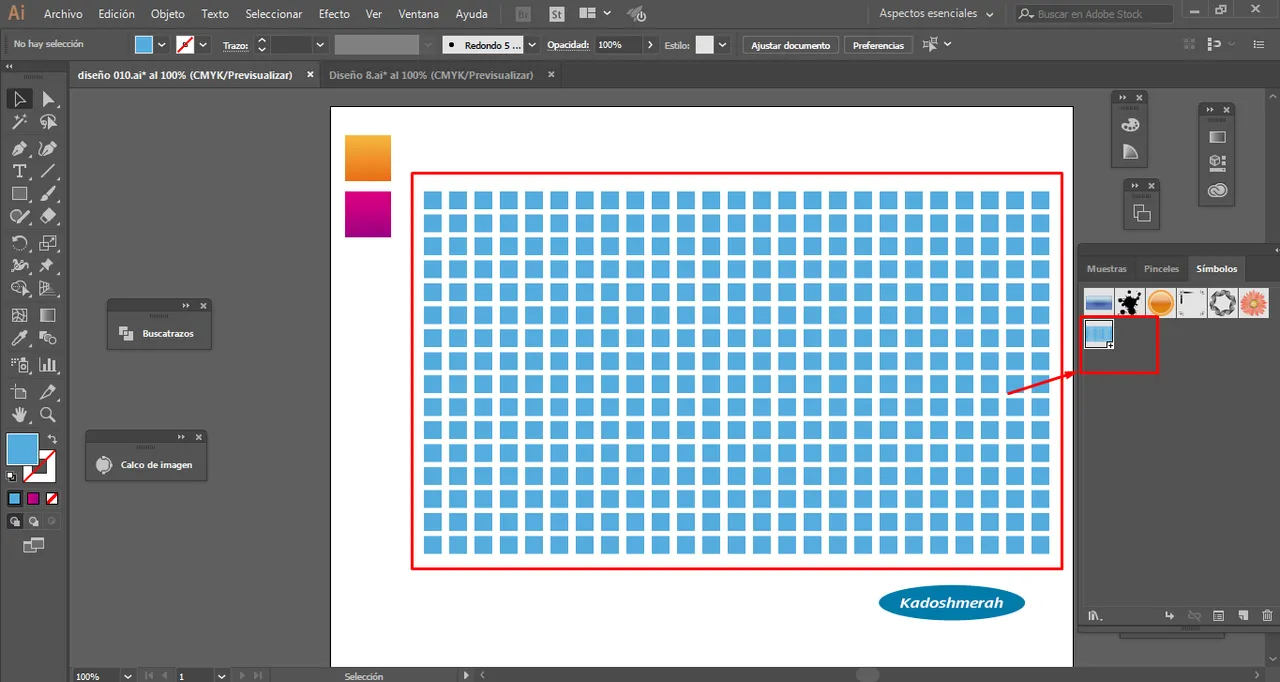The image size is (1280, 682).
Task: Open the Redondo brush definition dropdown
Action: pos(531,45)
